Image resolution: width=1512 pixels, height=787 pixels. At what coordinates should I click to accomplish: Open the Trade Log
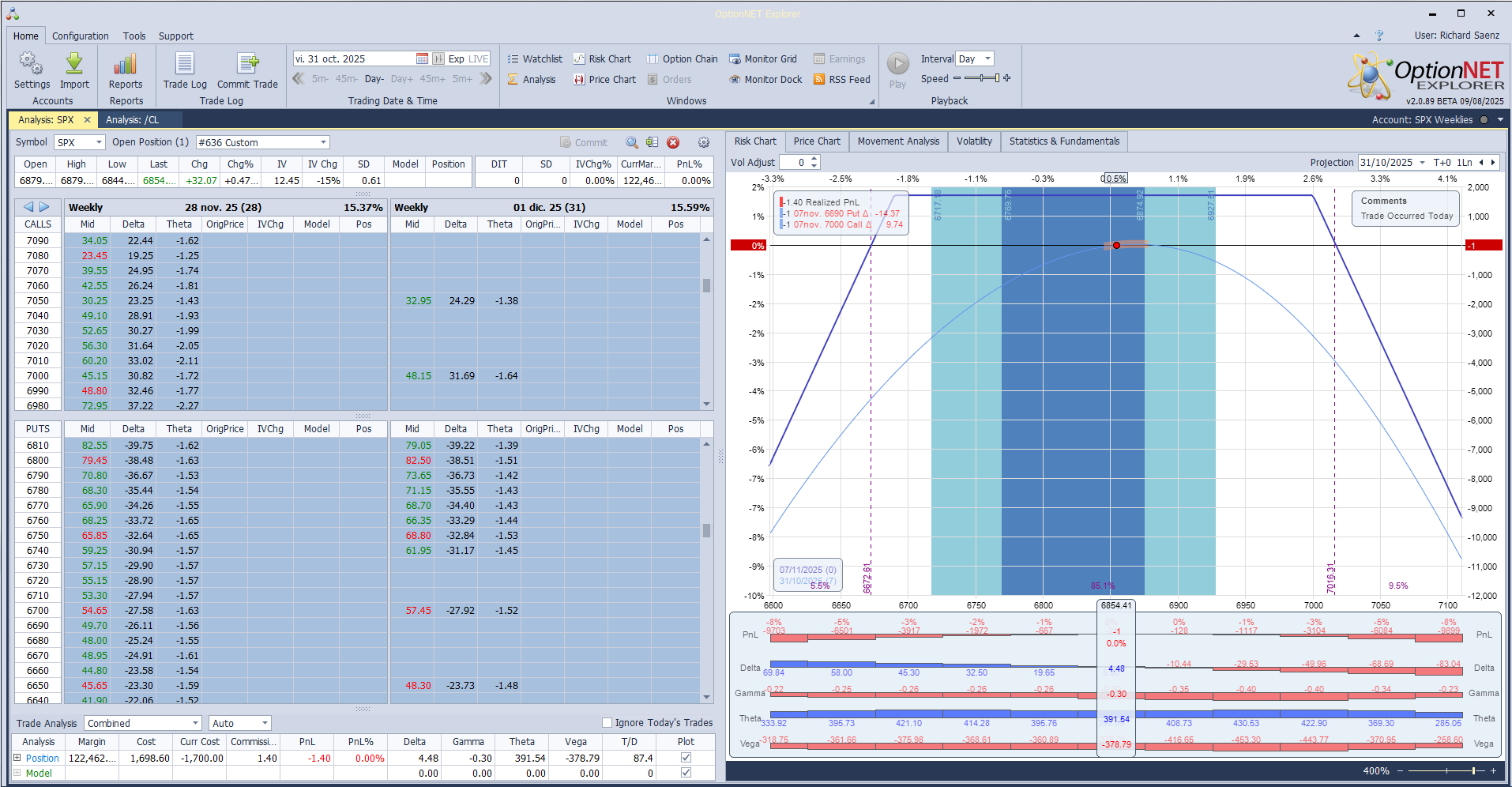(x=185, y=70)
